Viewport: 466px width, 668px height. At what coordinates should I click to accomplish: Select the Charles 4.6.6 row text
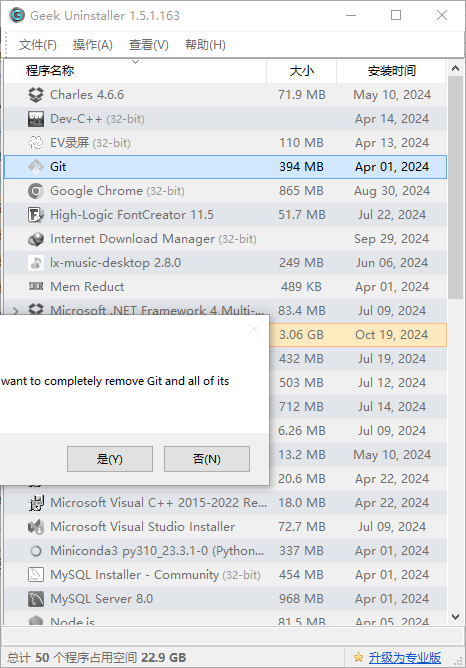click(x=87, y=95)
